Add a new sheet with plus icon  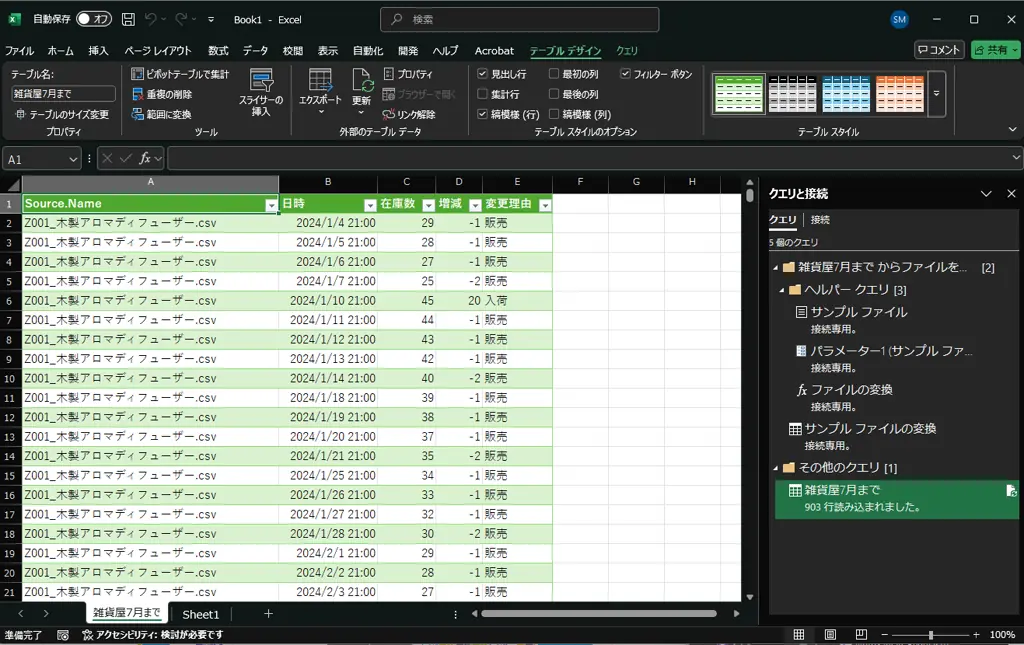pos(268,614)
